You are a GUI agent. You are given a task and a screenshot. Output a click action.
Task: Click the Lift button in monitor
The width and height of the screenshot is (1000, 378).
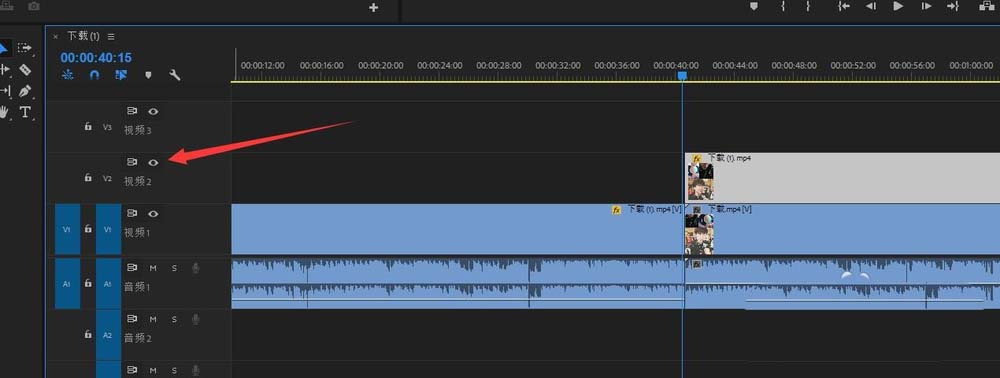pyautogui.click(x=987, y=6)
